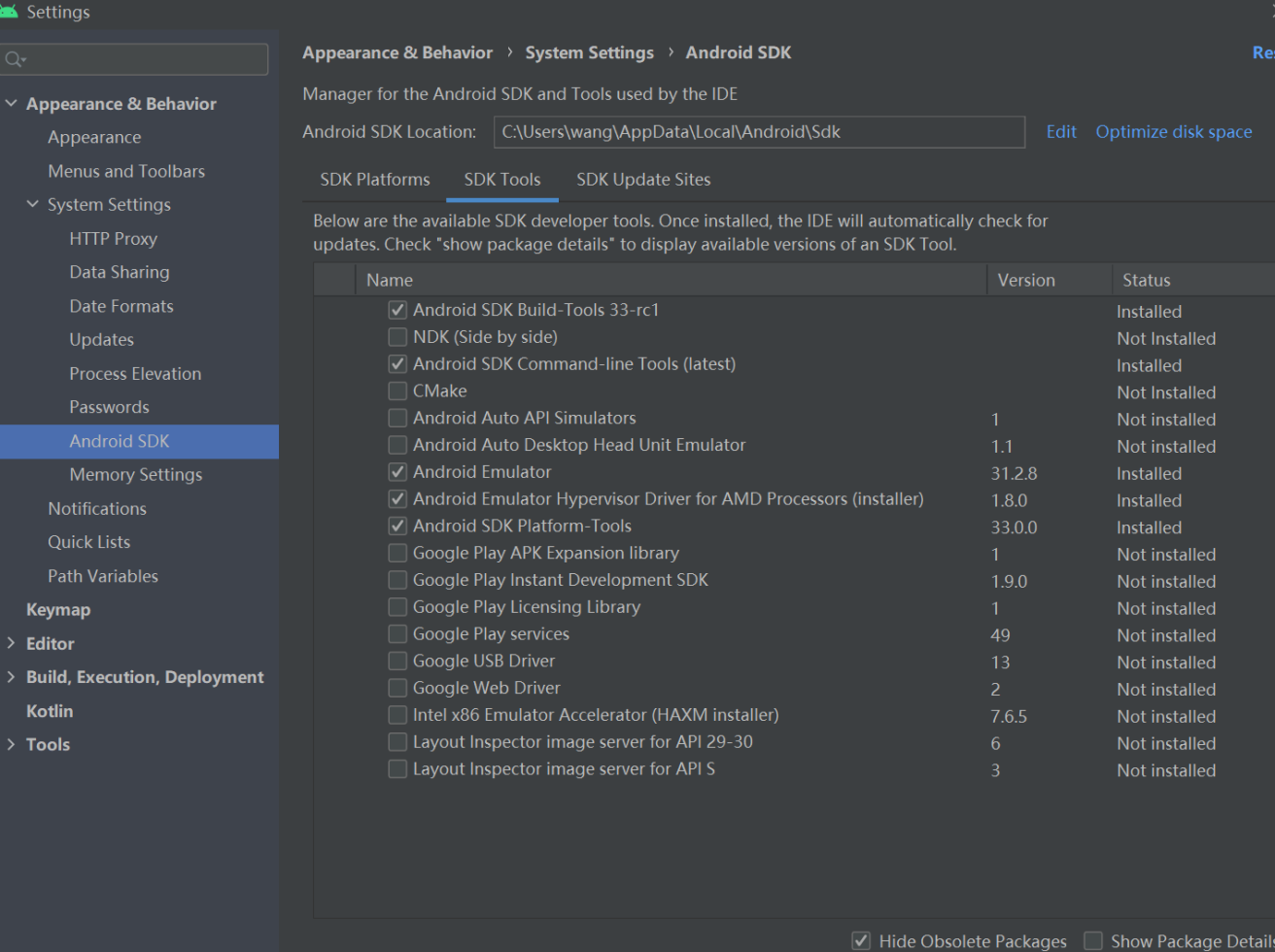Toggle Android Emulator Hypervisor Driver for AMD checkbox
This screenshot has height=952, width=1275.
point(397,499)
